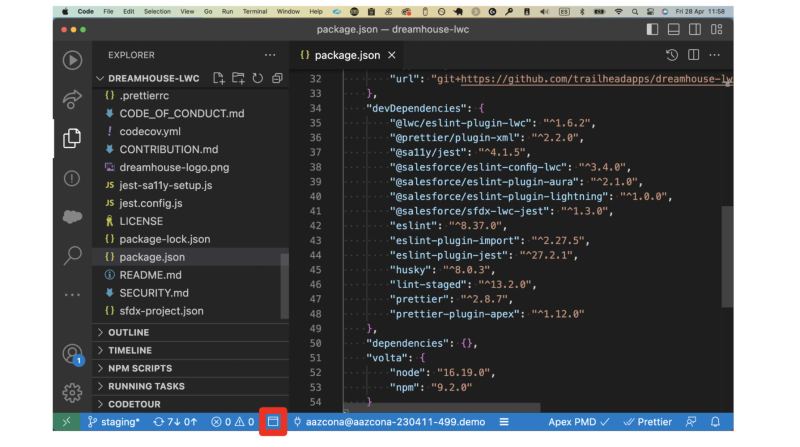The image size is (800, 447).
Task: Expand the TIMELINE section
Action: 191,350
